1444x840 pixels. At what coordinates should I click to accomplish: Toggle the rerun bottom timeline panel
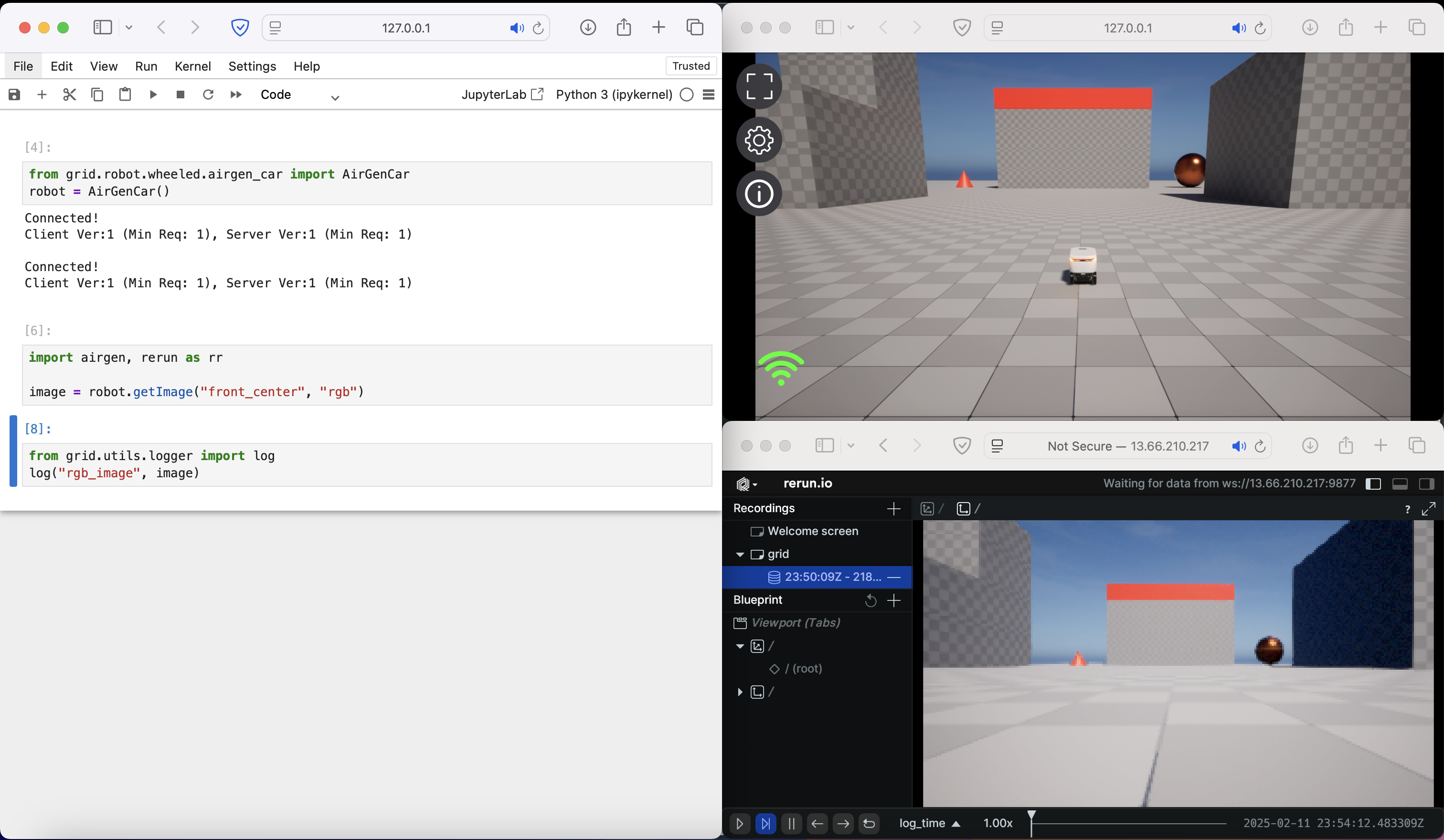pos(1400,484)
